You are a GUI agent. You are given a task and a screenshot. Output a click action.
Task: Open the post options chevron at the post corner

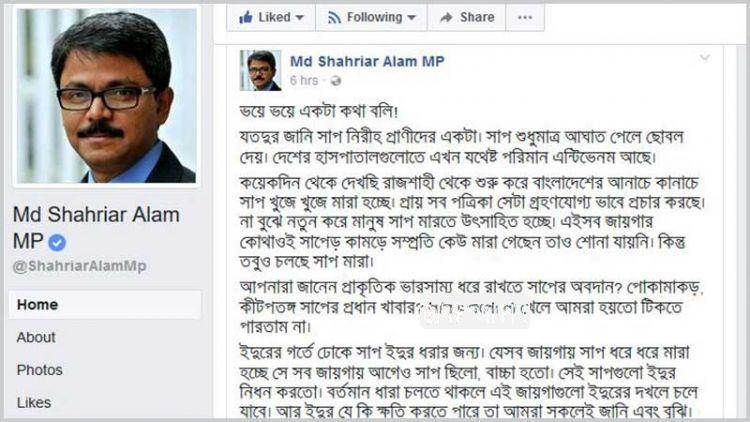pyautogui.click(x=705, y=57)
